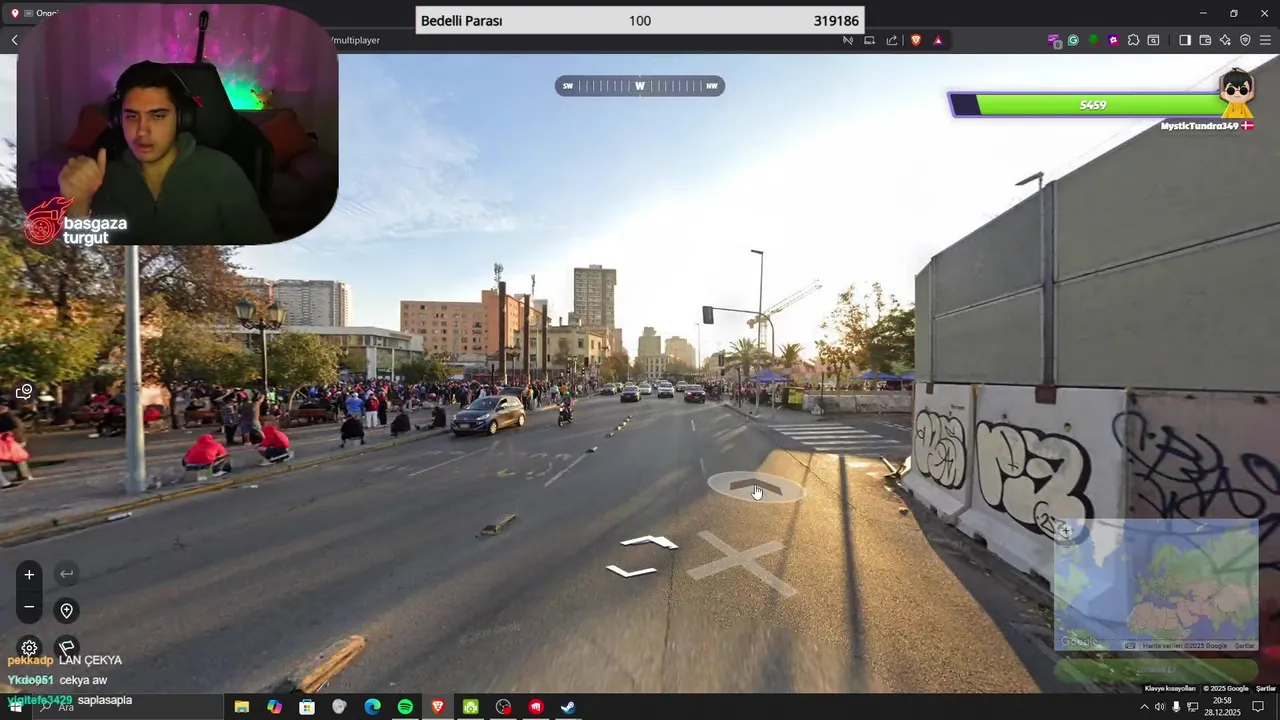This screenshot has width=1280, height=720.
Task: Click the lower street view navigation chevron
Action: (x=631, y=571)
